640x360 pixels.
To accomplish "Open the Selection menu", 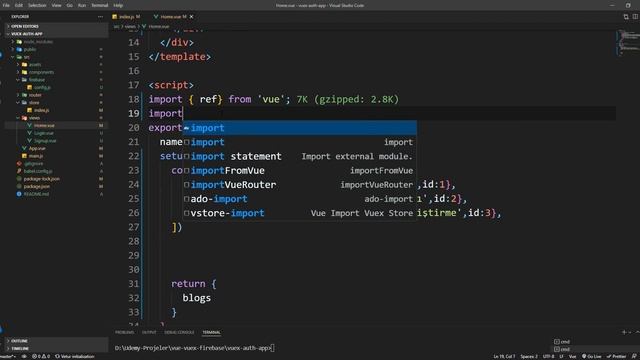I will [37, 5].
